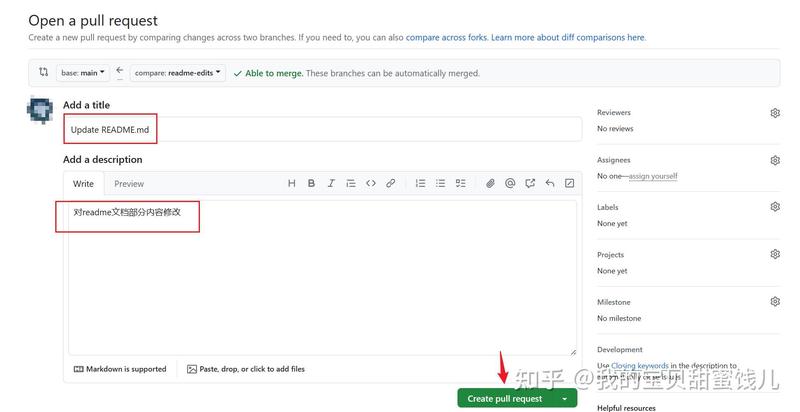Image resolution: width=800 pixels, height=412 pixels.
Task: Insert a bulleted list
Action: 440,183
